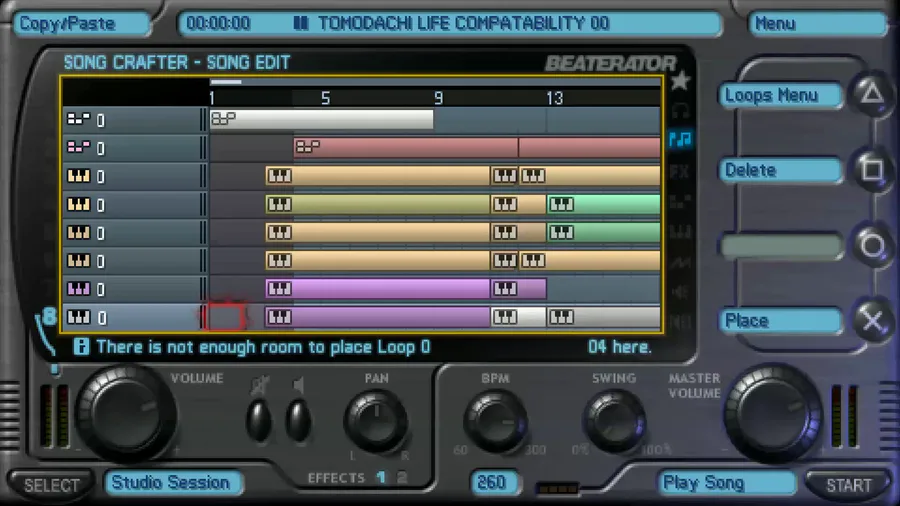Select track 1 drum icon

(x=79, y=119)
